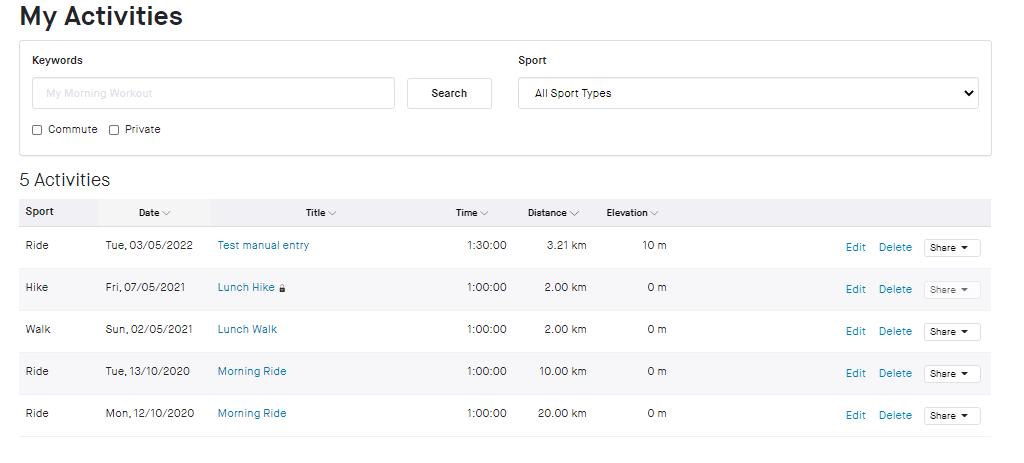1024x463 pixels.
Task: Open Share dropdown for the Lunch Walk row
Action: point(952,332)
